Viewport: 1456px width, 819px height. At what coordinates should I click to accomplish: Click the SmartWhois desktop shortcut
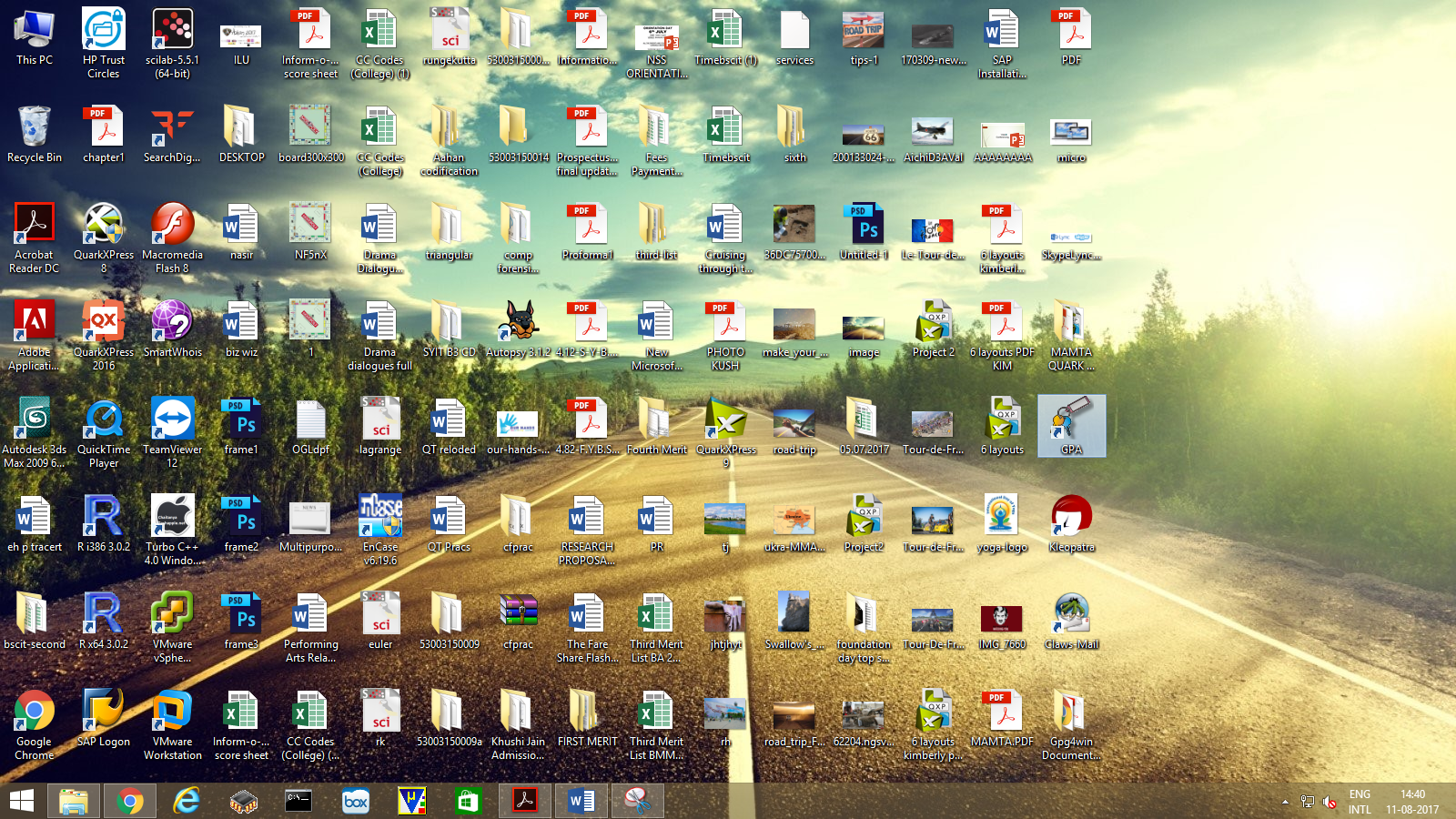tap(172, 324)
